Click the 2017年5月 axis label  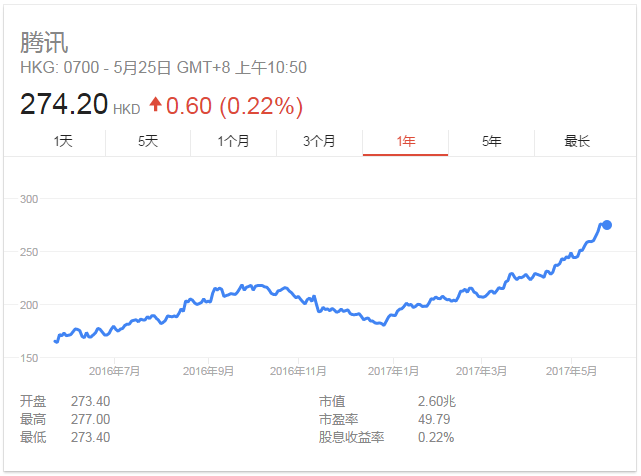(572, 370)
